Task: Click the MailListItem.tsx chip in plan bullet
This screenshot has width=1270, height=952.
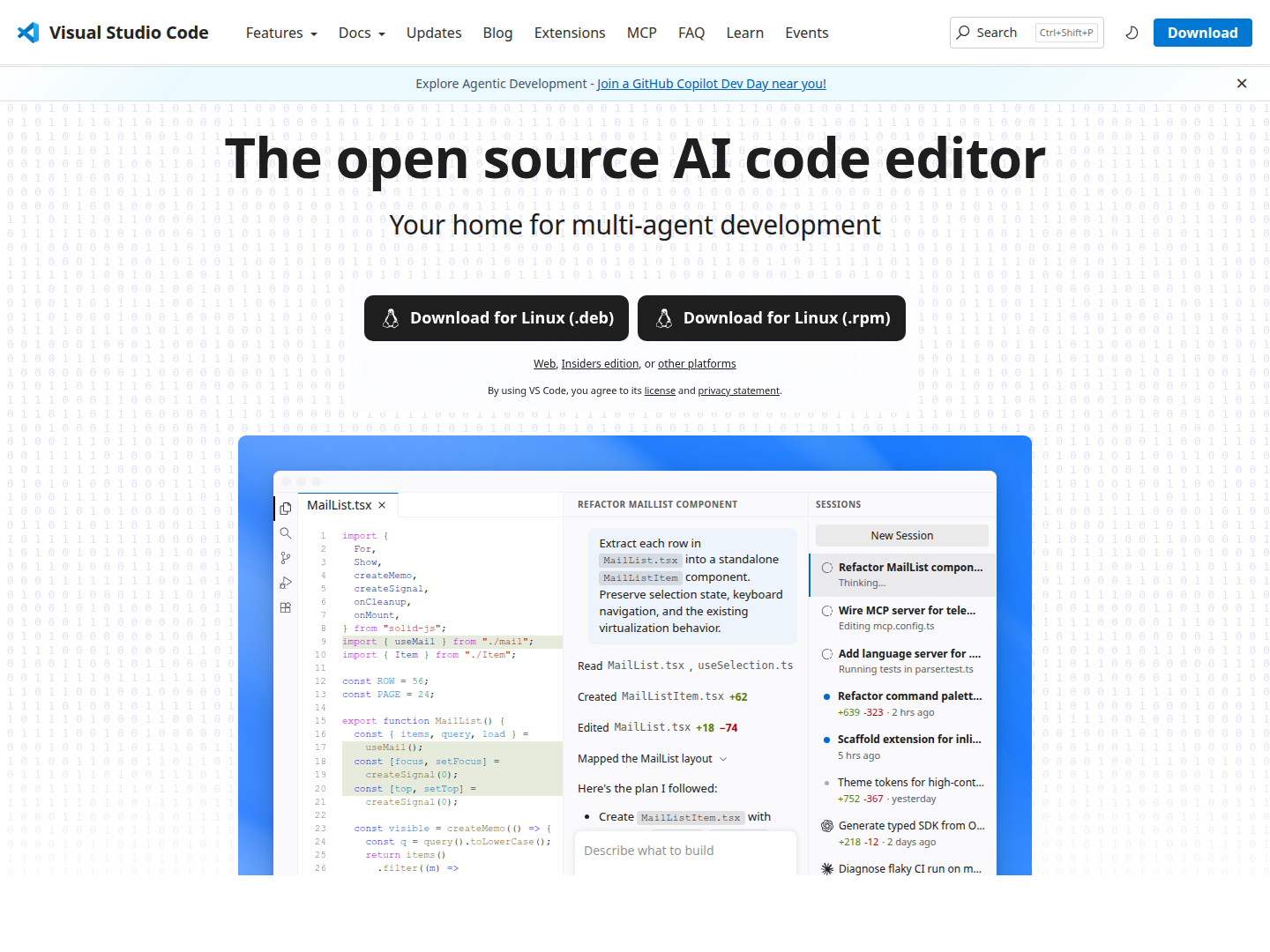Action: pos(691,817)
